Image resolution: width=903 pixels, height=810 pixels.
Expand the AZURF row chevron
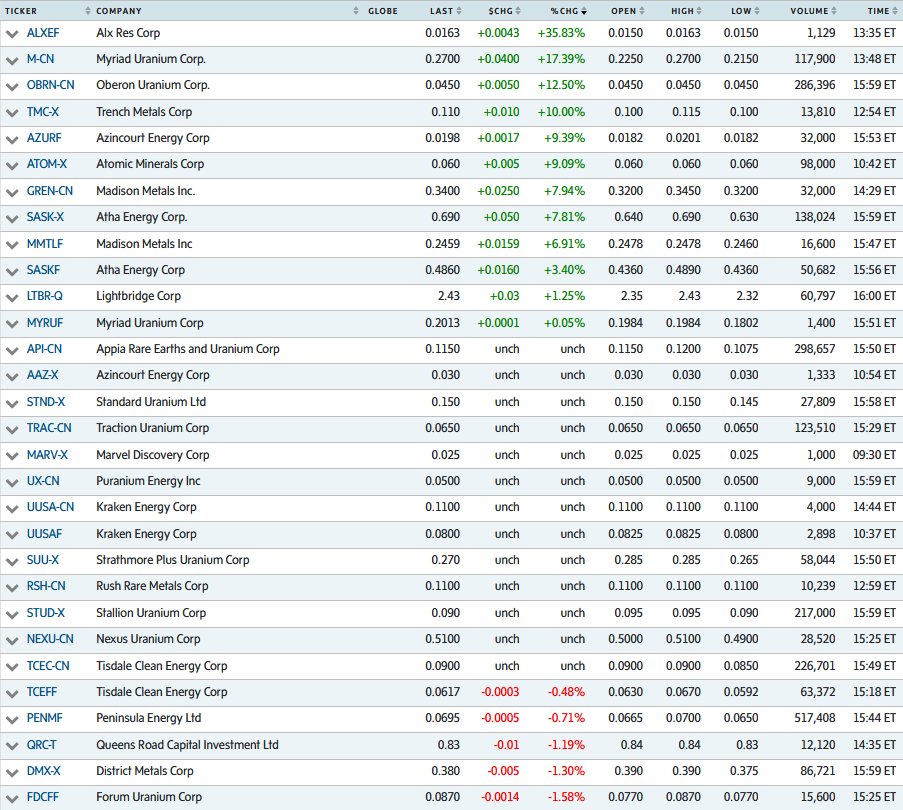pos(12,139)
